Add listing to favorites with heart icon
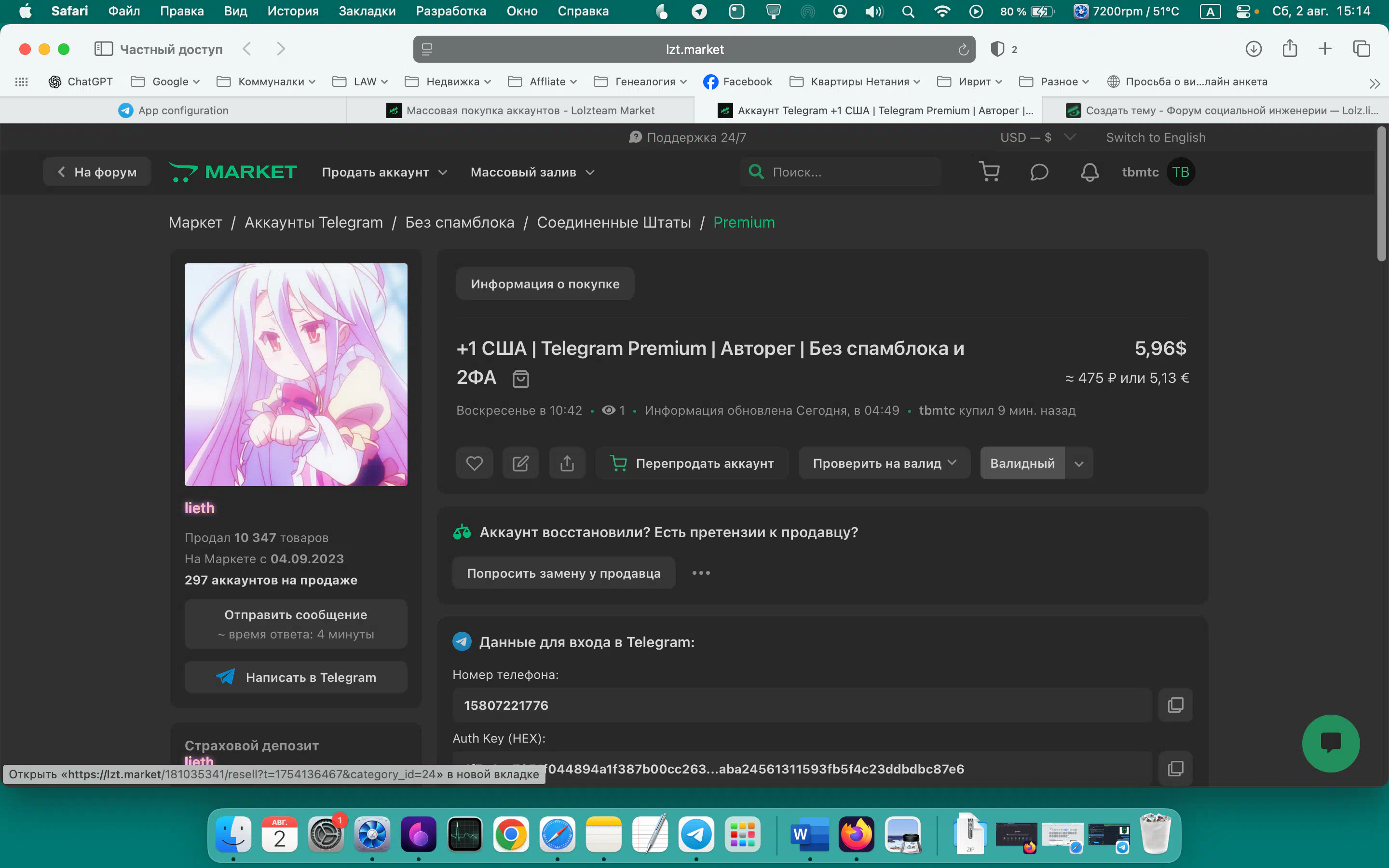 (474, 463)
